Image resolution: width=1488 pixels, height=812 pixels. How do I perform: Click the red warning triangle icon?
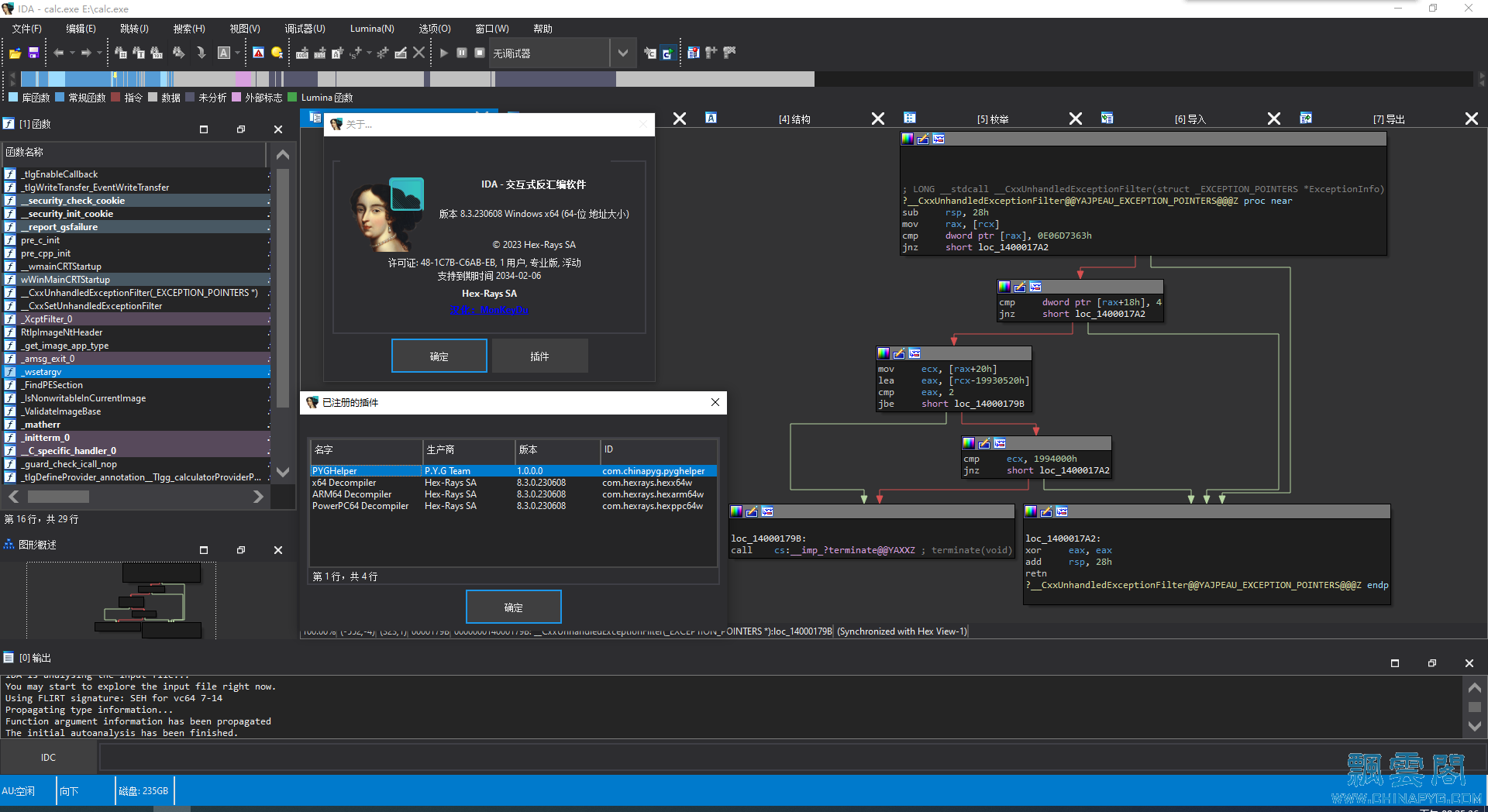[259, 53]
